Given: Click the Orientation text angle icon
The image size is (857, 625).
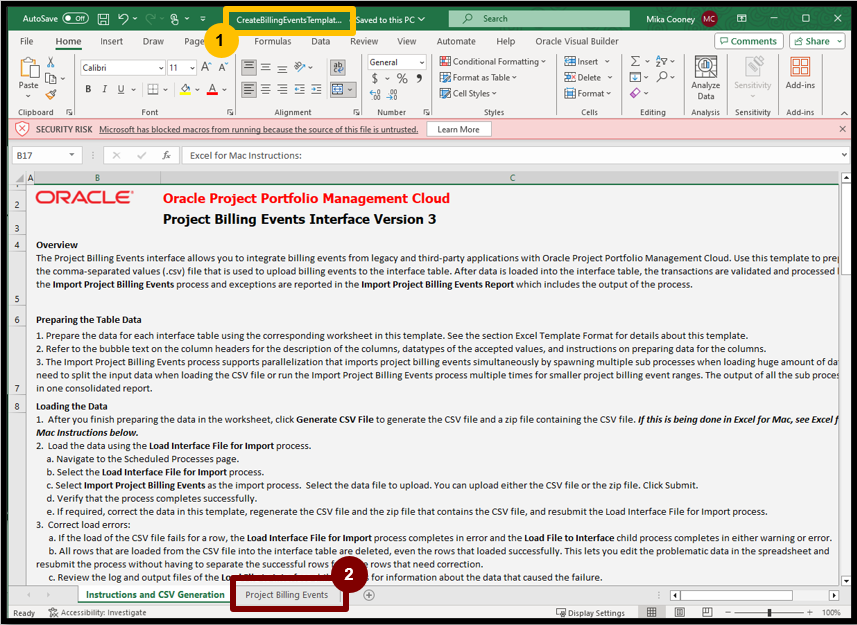Looking at the screenshot, I should click(x=300, y=67).
